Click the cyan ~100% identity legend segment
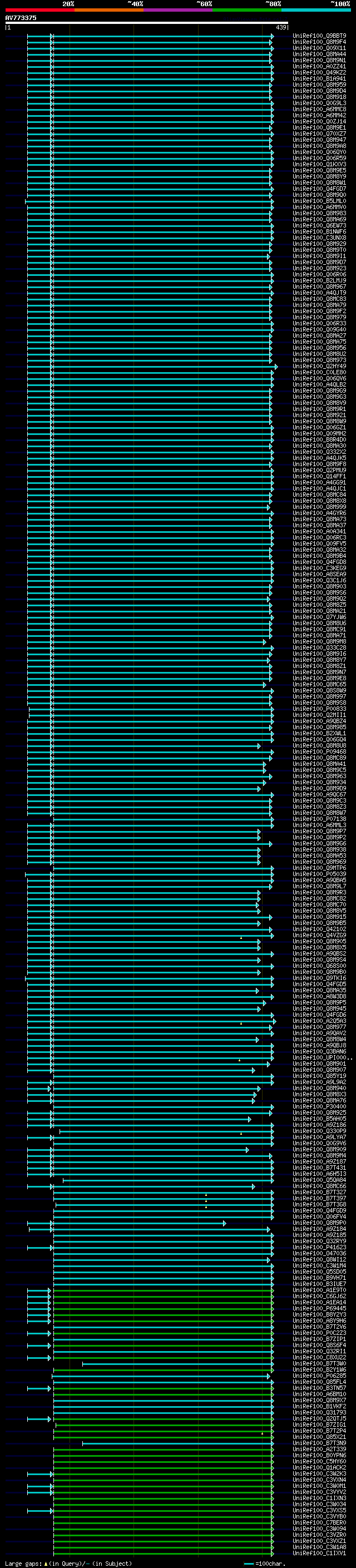The image size is (356, 1568). (x=316, y=10)
